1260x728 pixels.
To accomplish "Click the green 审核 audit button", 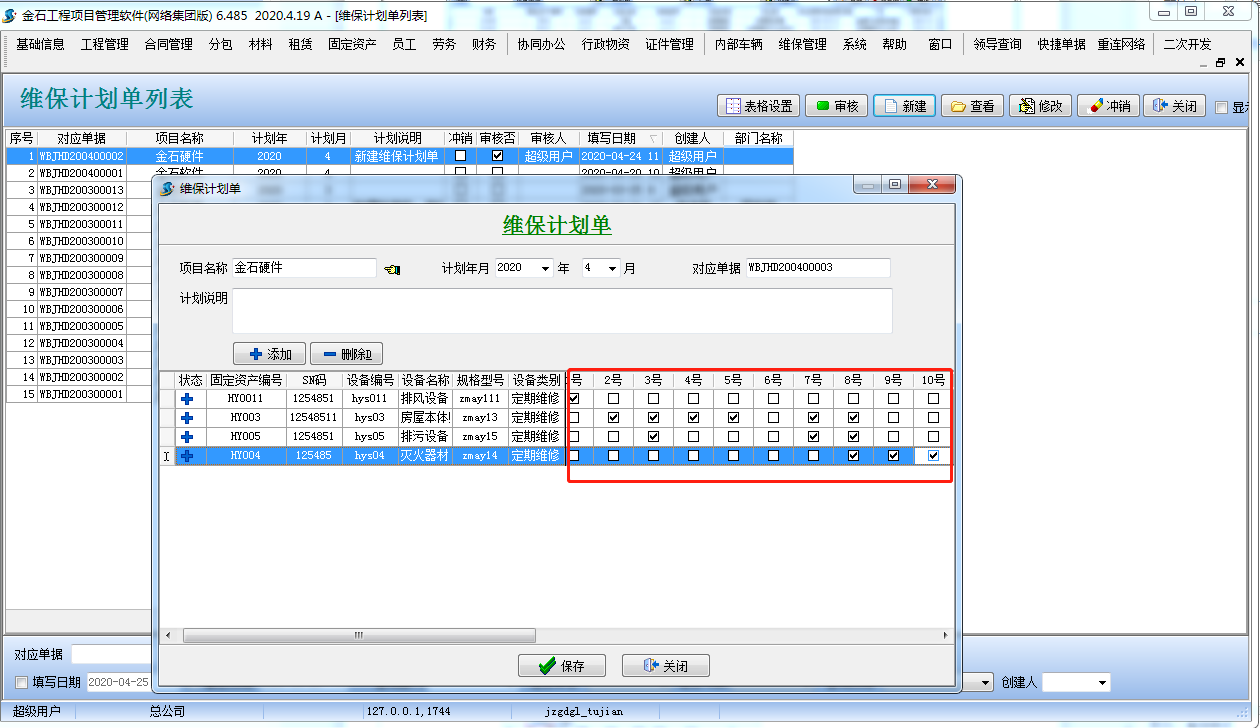I will 836,106.
